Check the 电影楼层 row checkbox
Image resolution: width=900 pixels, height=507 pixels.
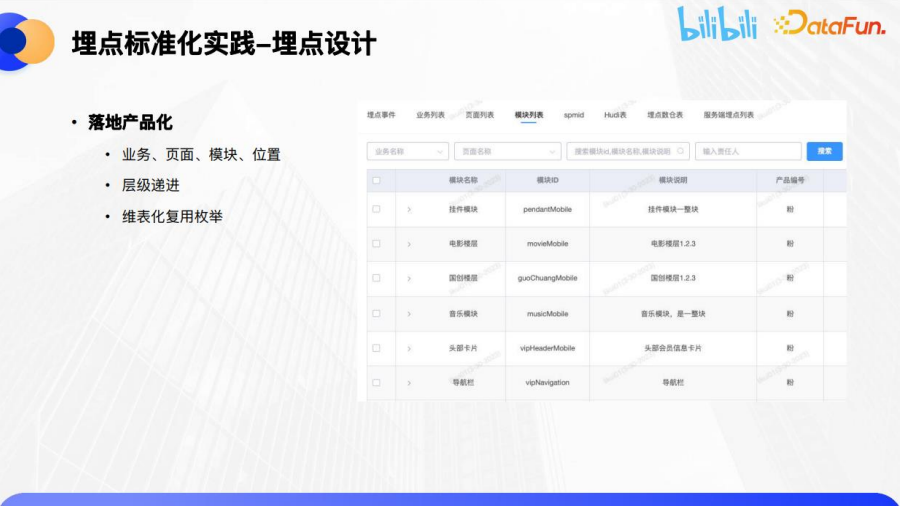(376, 243)
